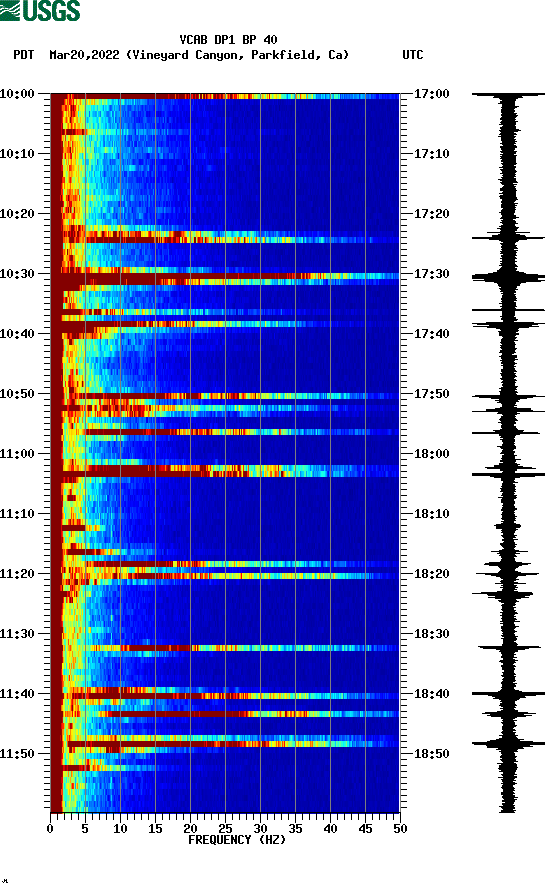Click the seismogram spike near 18:50 UTC

point(508,744)
